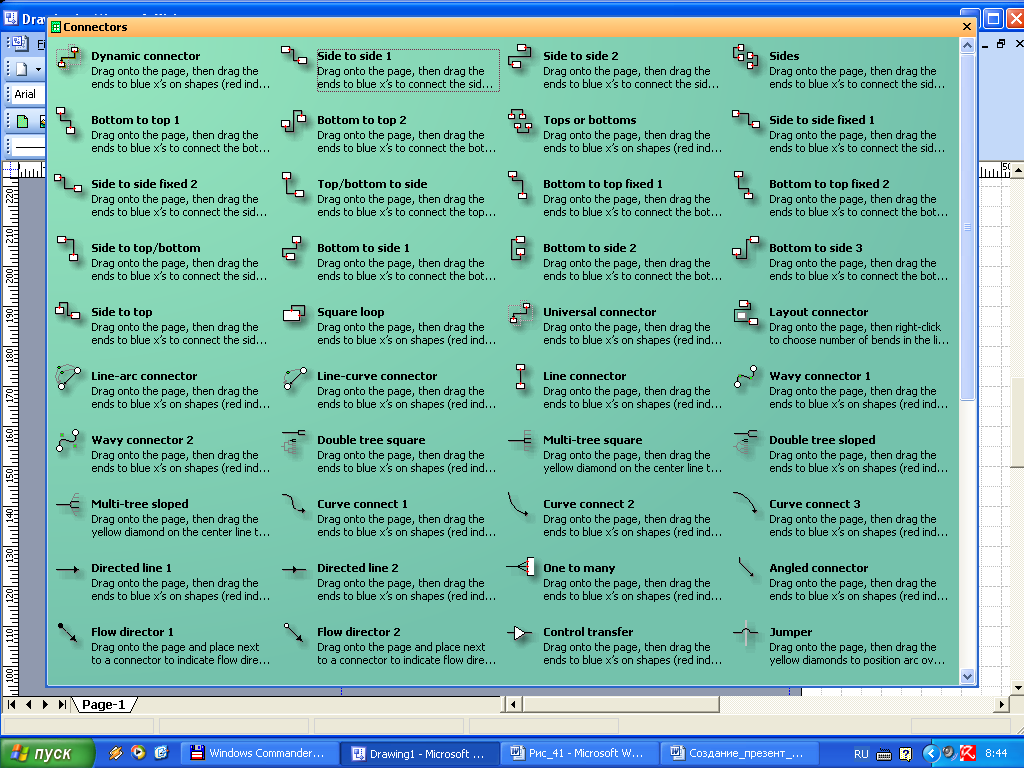Click the horizontal scrollbar left arrow
Image resolution: width=1024 pixels, height=768 pixels.
(x=513, y=705)
